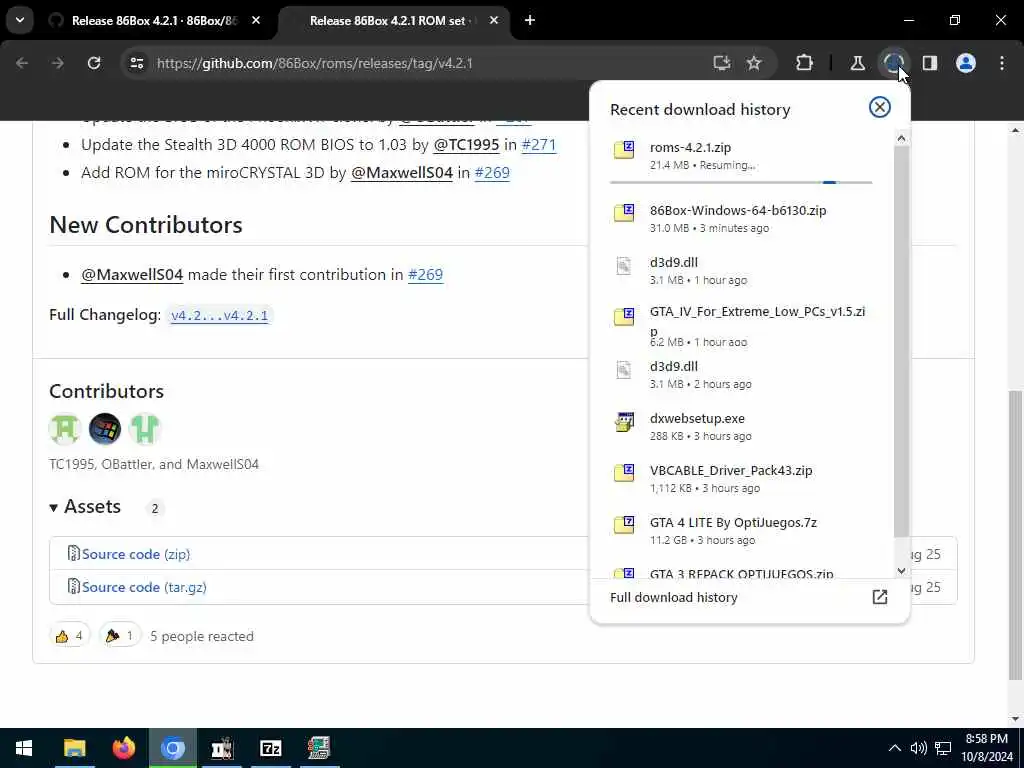The height and width of the screenshot is (768, 1024).
Task: Click the GTA_IV_For_Extreme_Low_PCs zip icon
Action: pos(624,317)
